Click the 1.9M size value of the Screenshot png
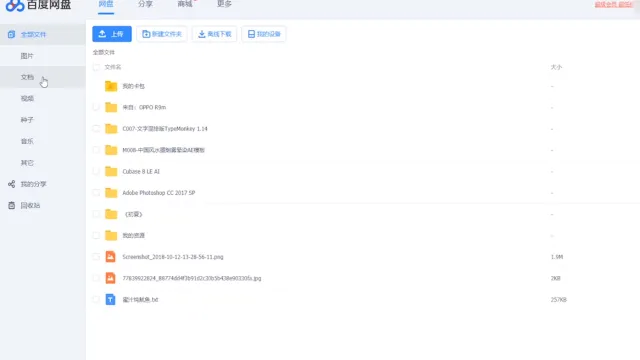640x360 pixels. point(557,257)
